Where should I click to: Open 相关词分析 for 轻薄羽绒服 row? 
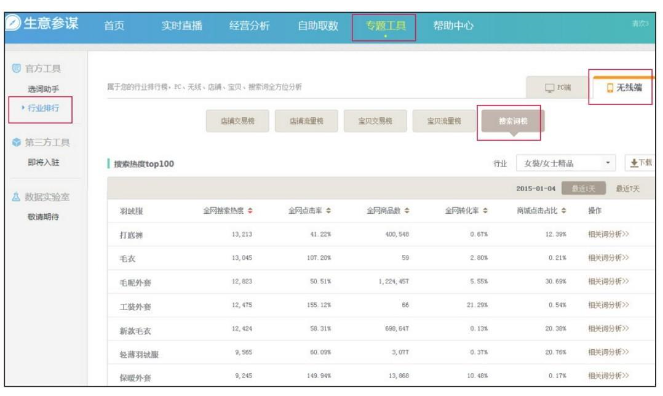click(608, 352)
